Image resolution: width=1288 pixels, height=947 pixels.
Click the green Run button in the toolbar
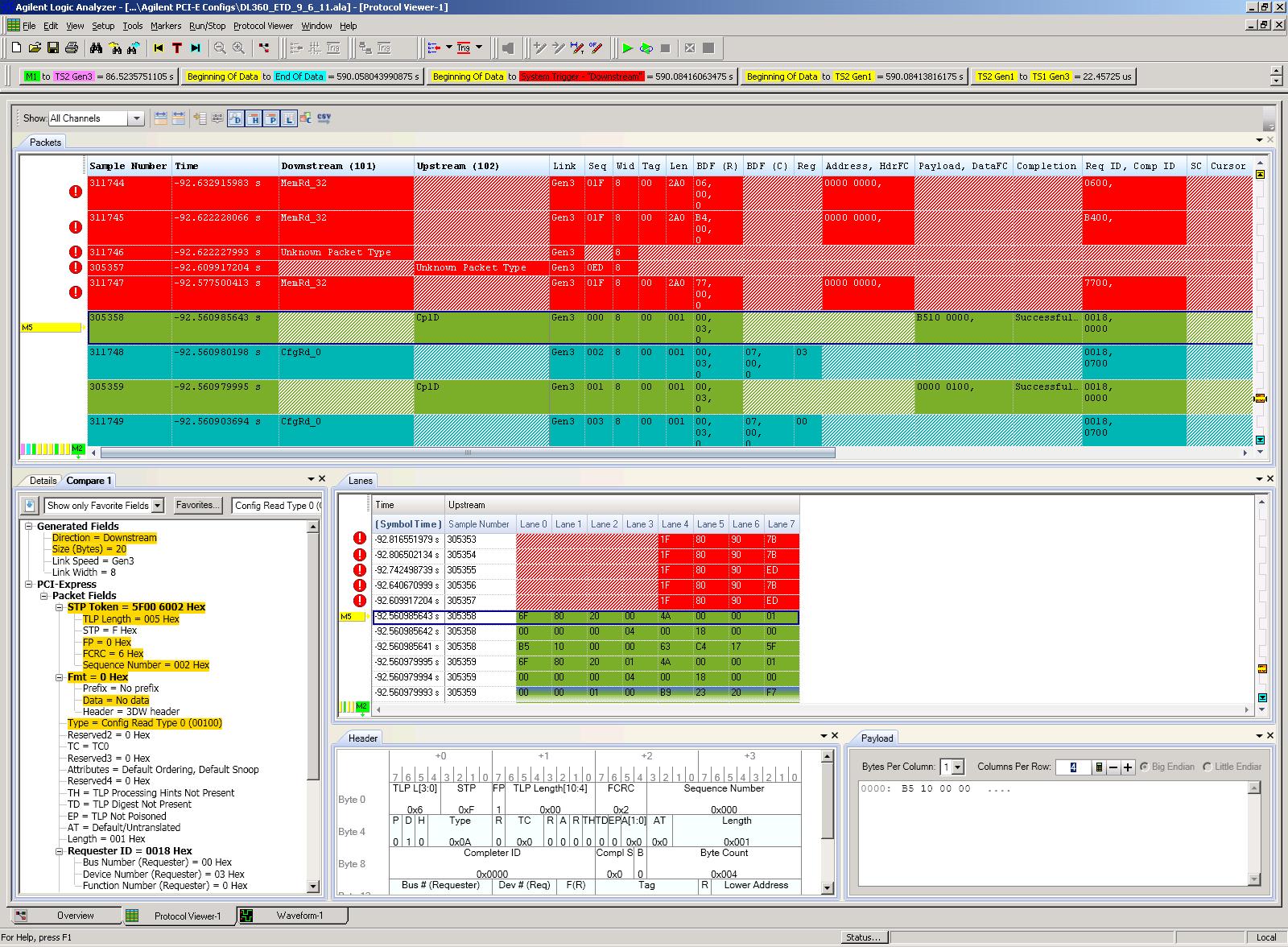[628, 48]
